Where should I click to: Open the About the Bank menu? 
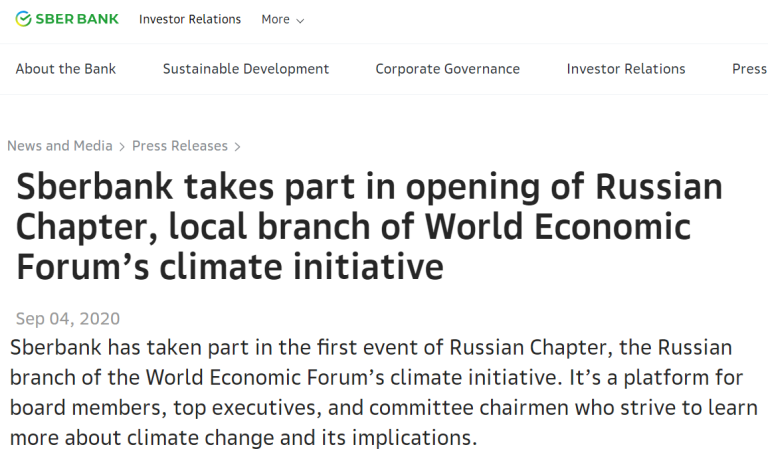point(66,69)
